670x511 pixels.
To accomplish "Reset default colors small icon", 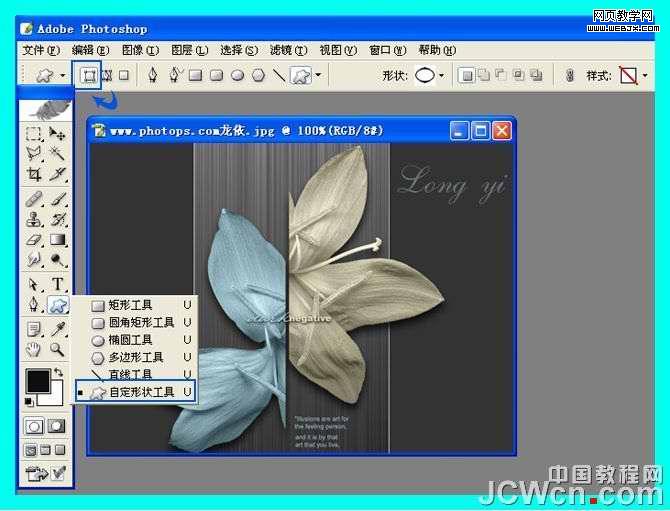I will point(29,401).
